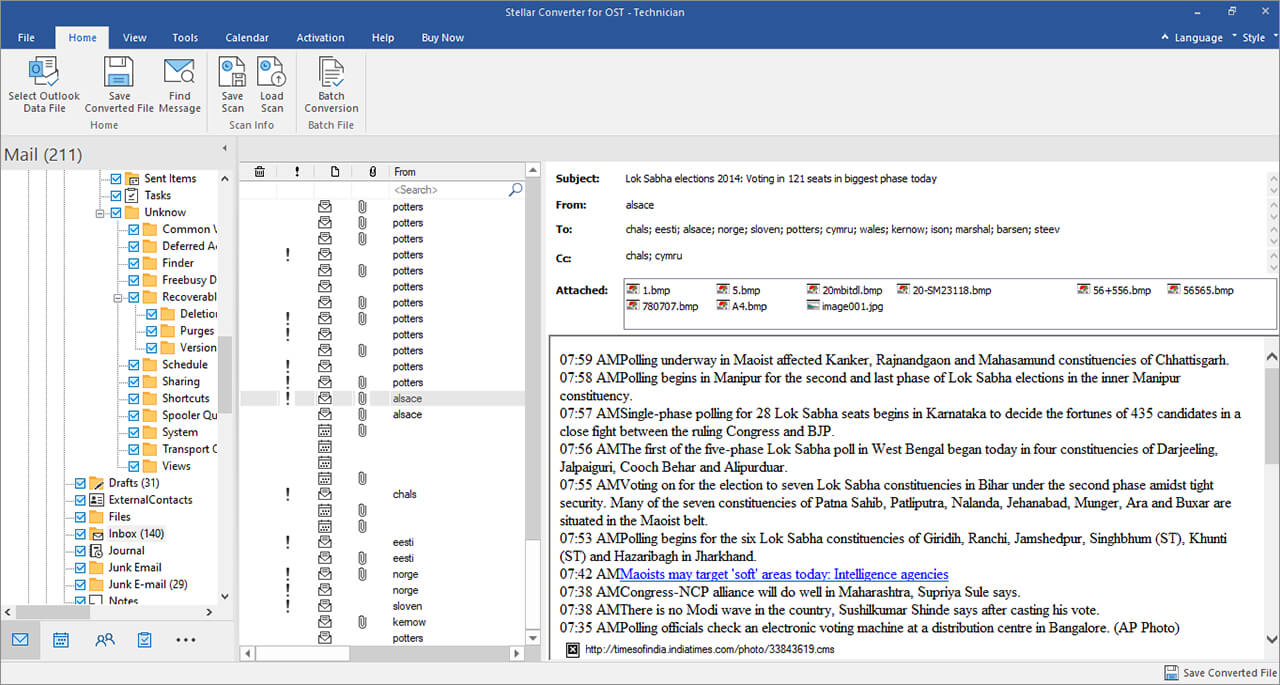Open attachment A4.bmp
Image resolution: width=1280 pixels, height=685 pixels.
coord(741,306)
